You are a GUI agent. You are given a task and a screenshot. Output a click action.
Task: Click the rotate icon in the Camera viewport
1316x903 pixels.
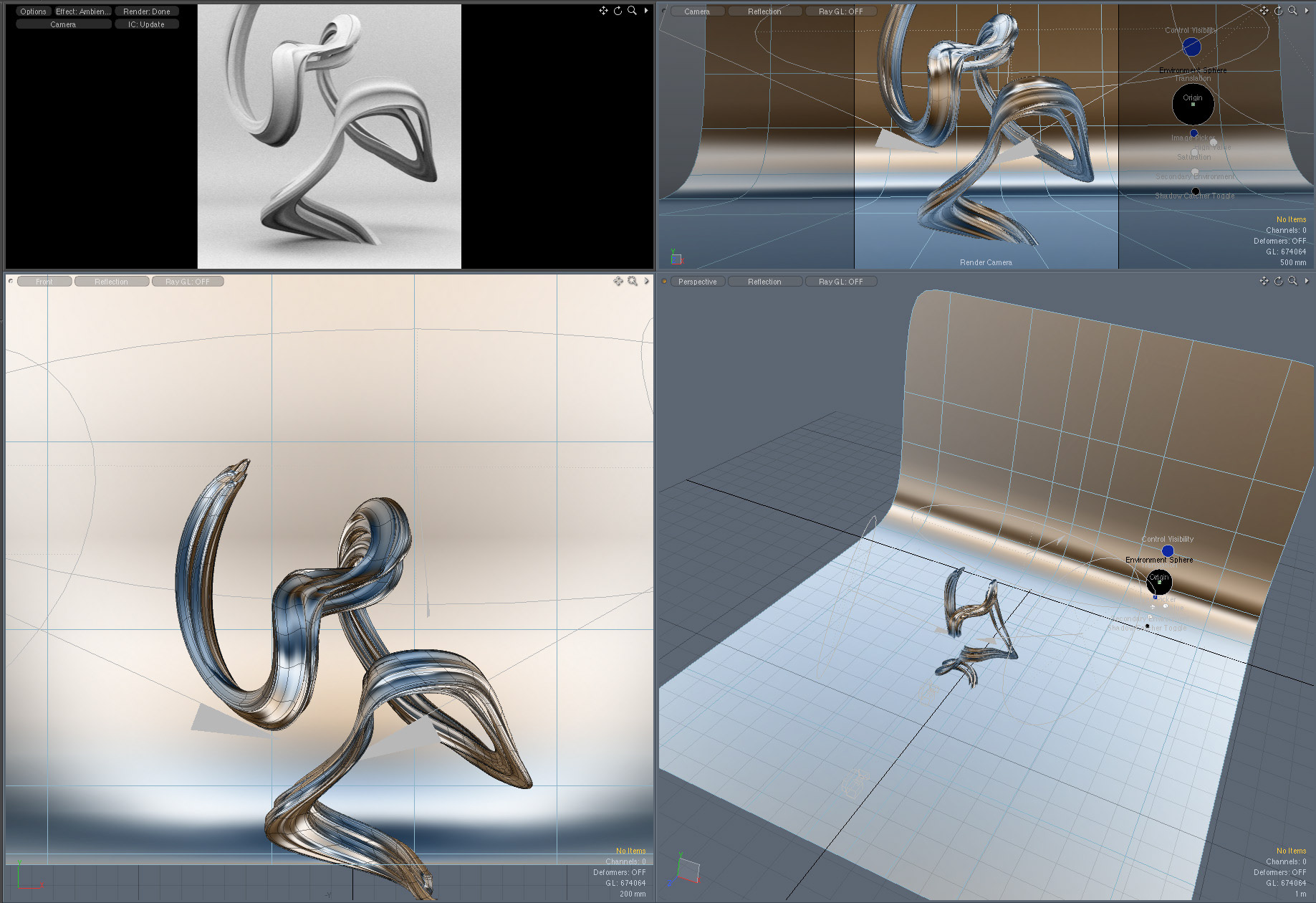tap(1278, 11)
